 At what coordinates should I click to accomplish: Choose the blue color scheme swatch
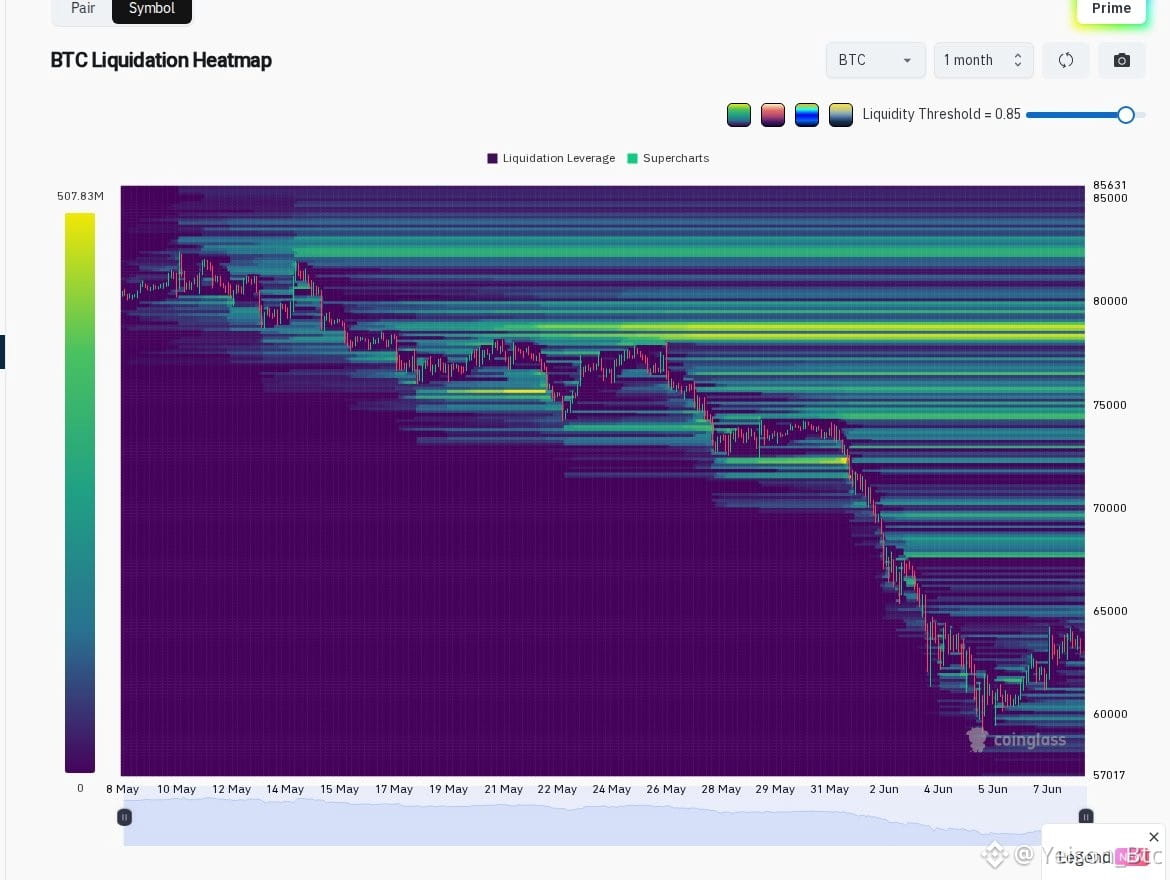807,115
